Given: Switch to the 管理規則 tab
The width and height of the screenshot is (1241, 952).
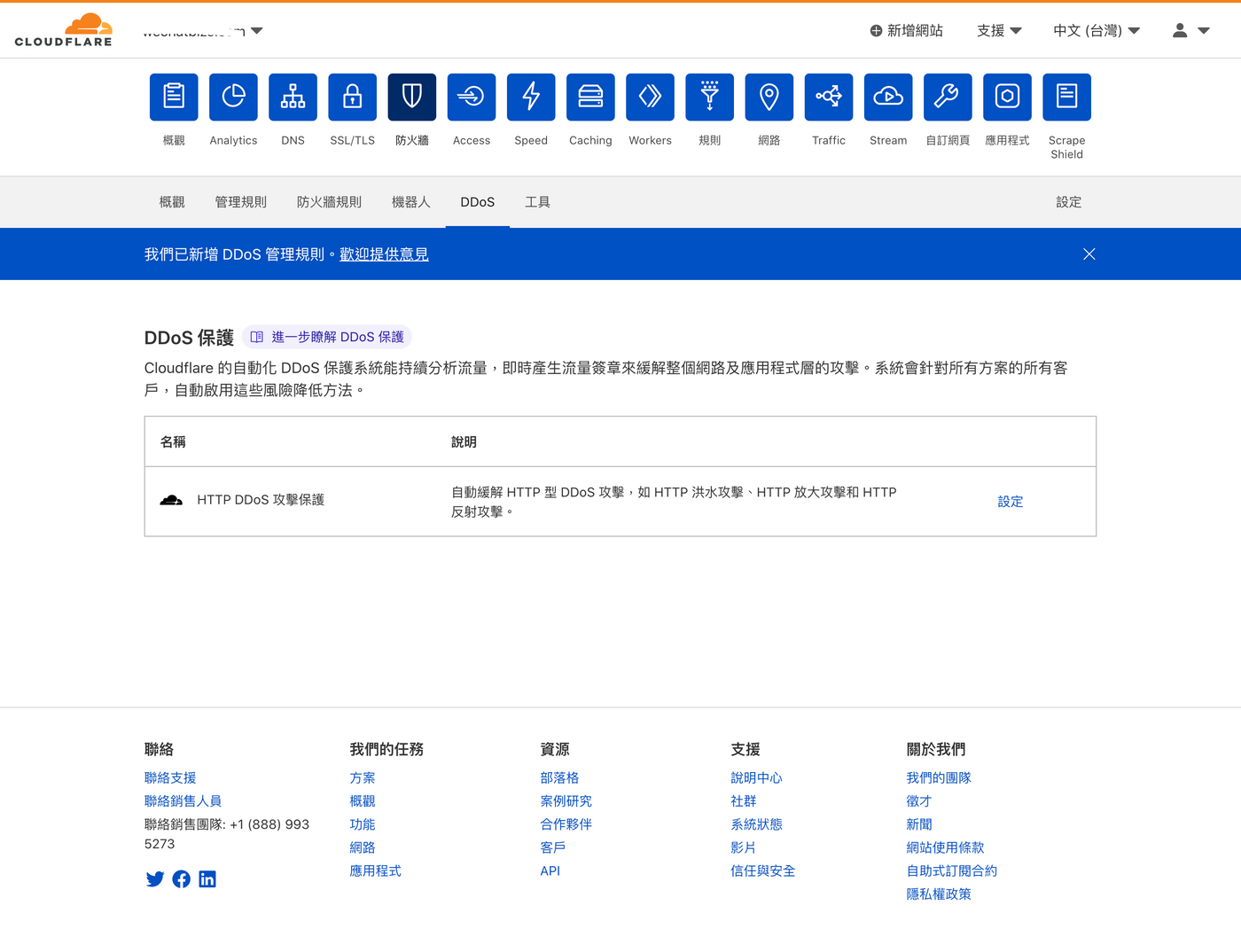Looking at the screenshot, I should [x=240, y=202].
